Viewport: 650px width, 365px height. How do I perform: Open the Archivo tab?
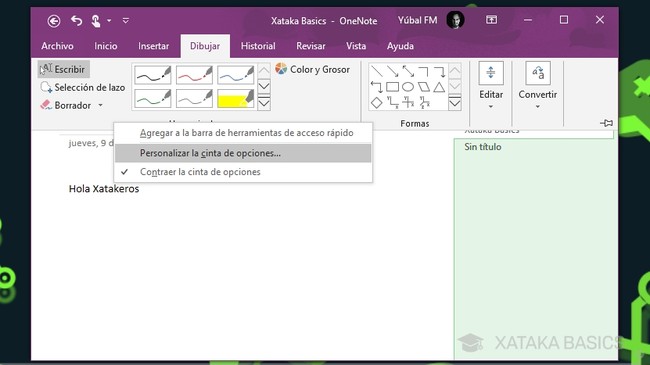pos(57,46)
